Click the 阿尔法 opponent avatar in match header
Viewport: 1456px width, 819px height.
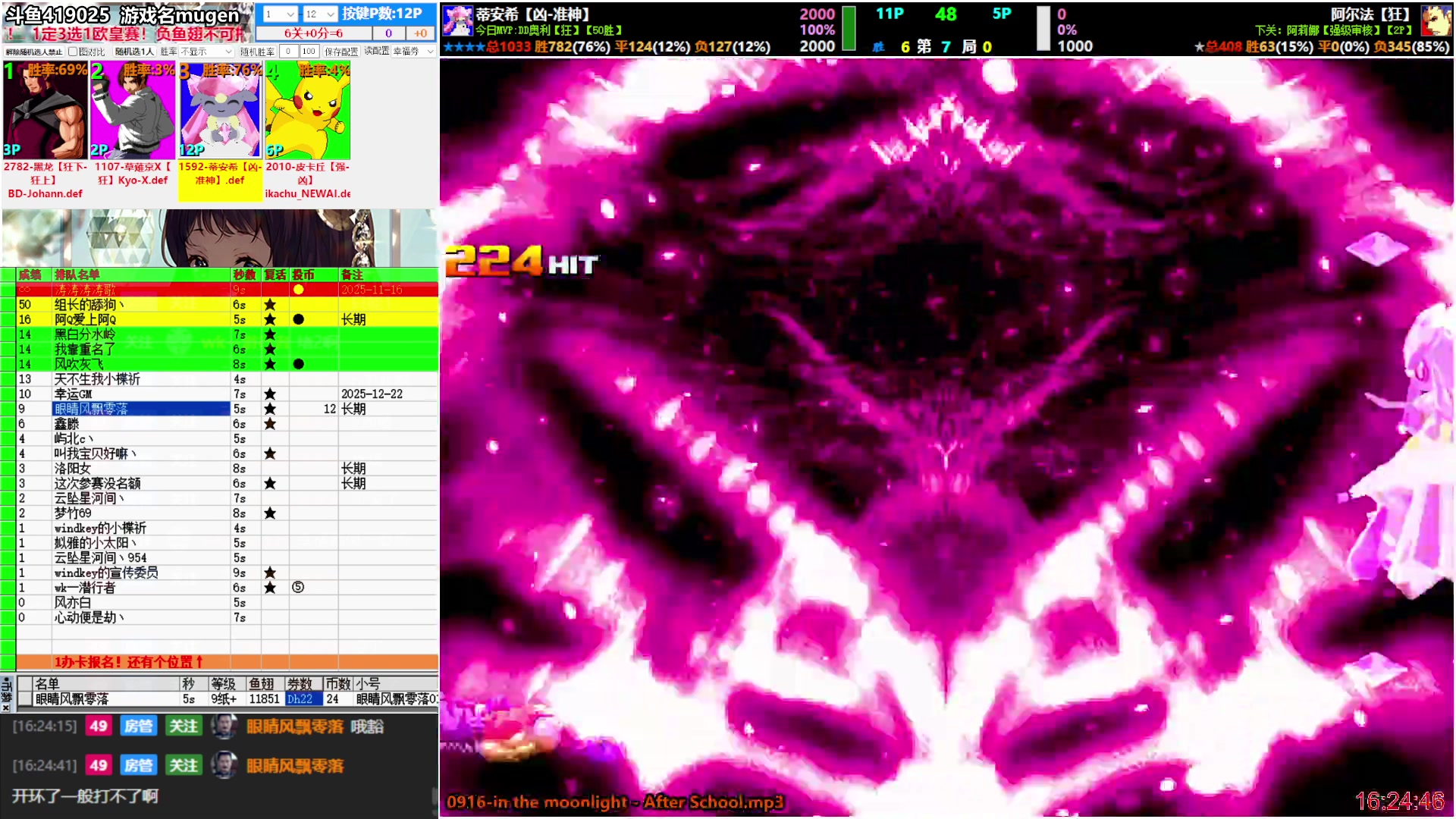coord(1436,20)
